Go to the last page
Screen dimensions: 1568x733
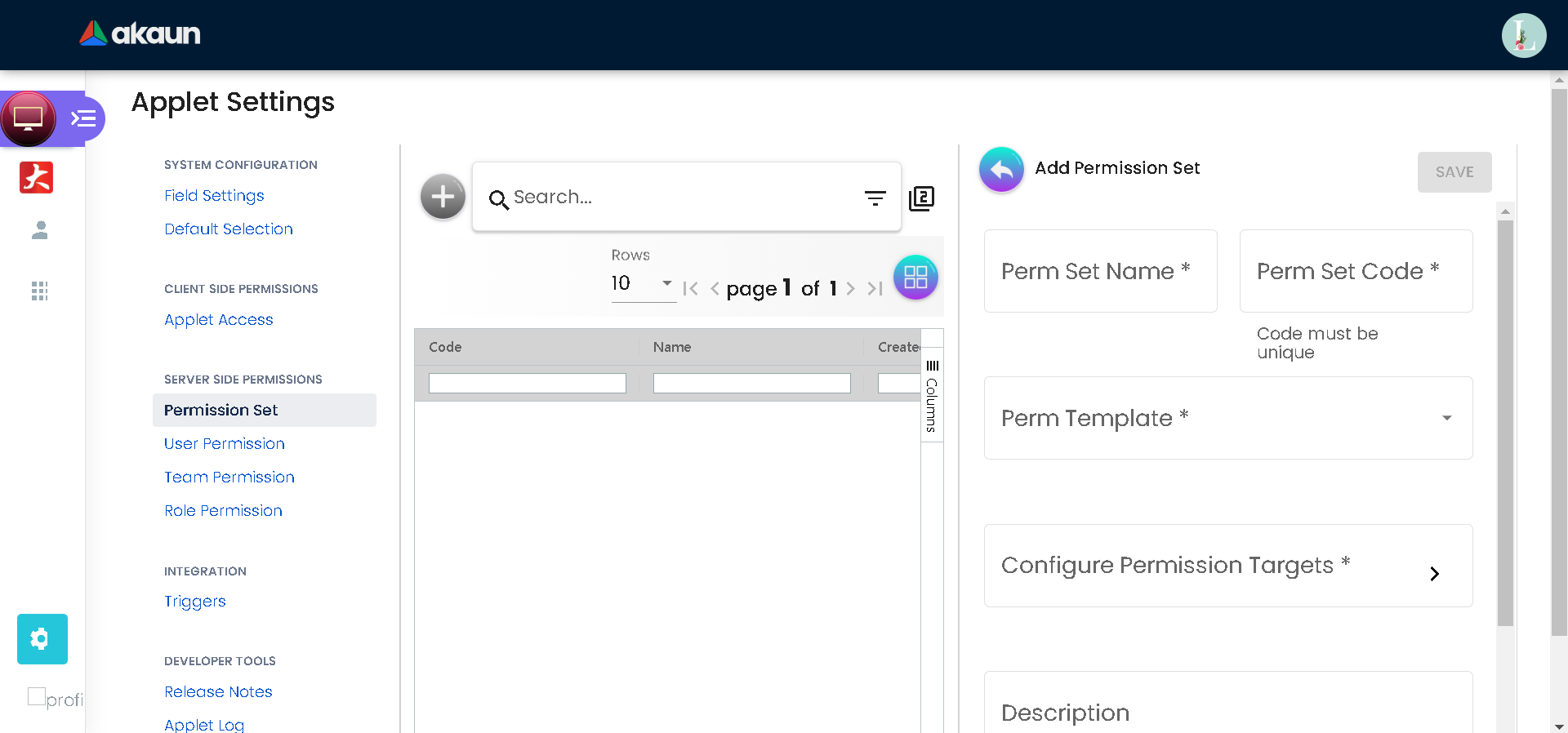tap(875, 288)
